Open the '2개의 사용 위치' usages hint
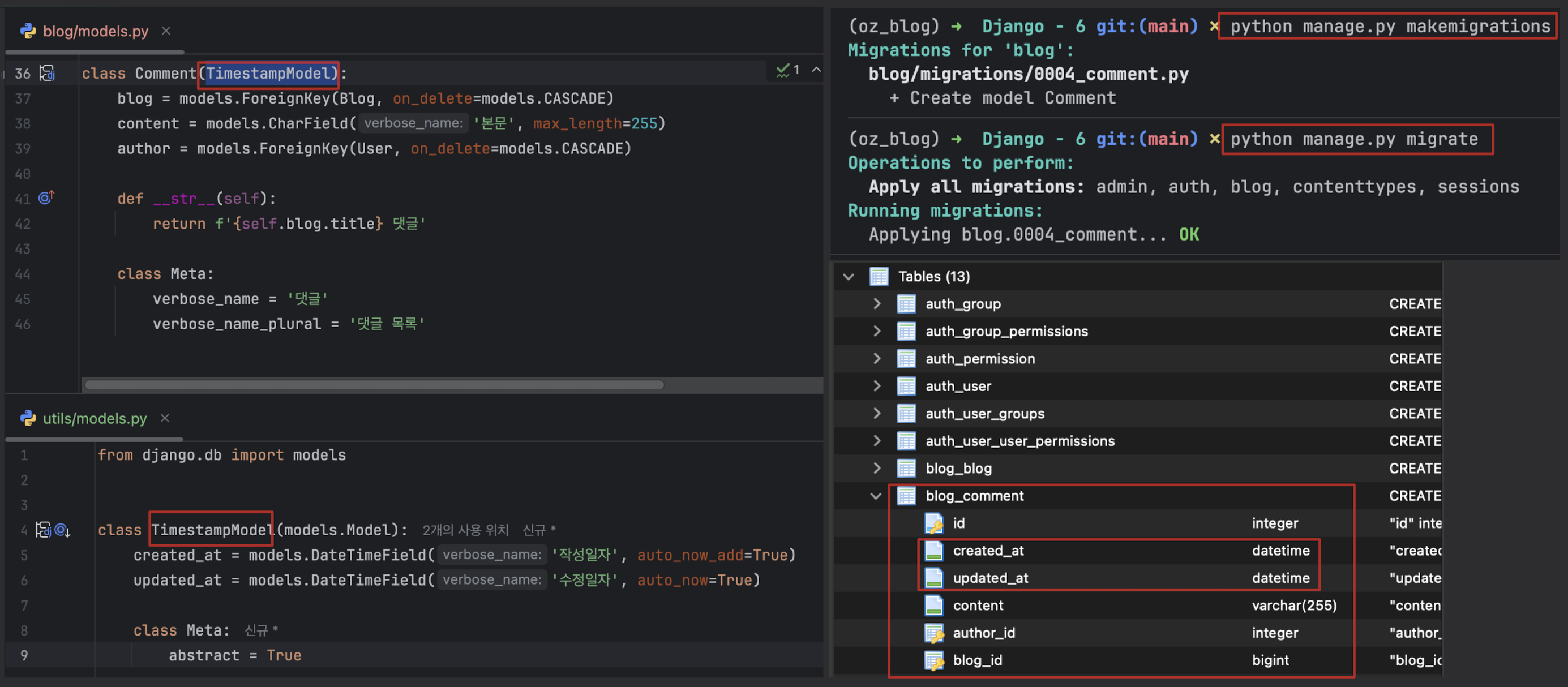Image resolution: width=1568 pixels, height=687 pixels. coord(464,530)
